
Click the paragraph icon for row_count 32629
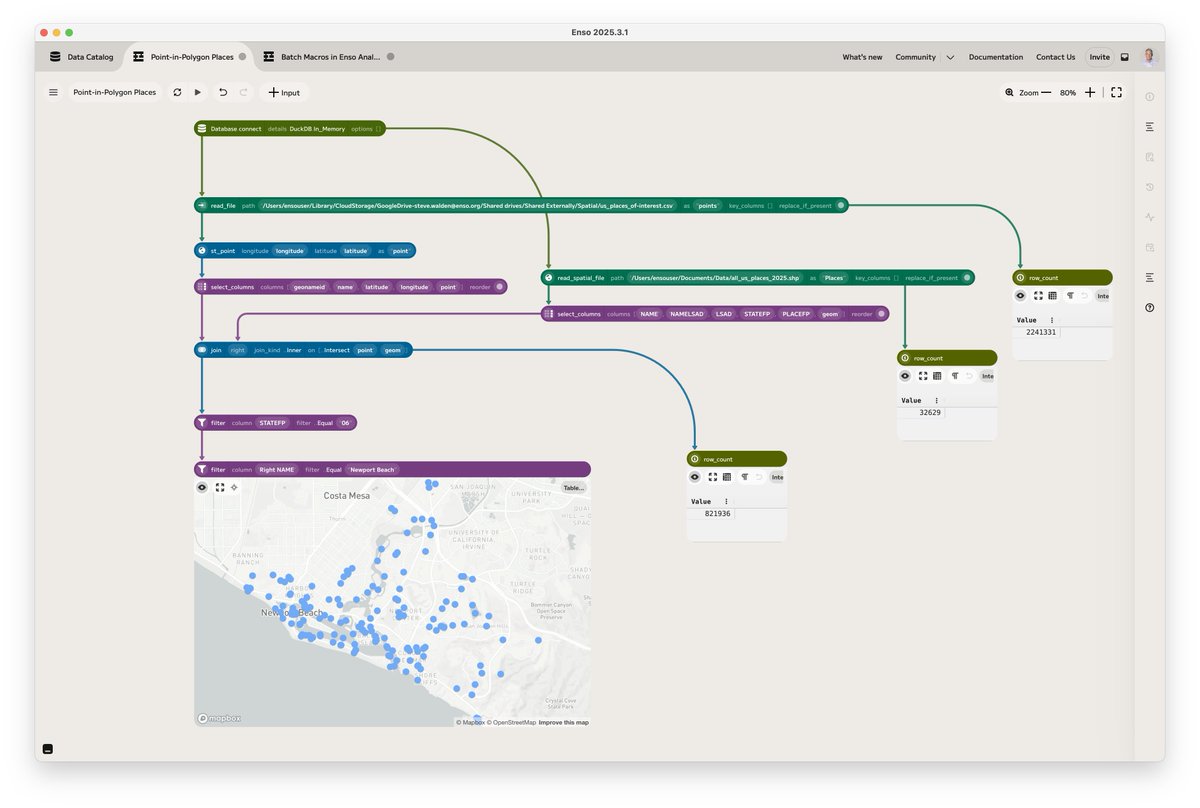coord(955,376)
